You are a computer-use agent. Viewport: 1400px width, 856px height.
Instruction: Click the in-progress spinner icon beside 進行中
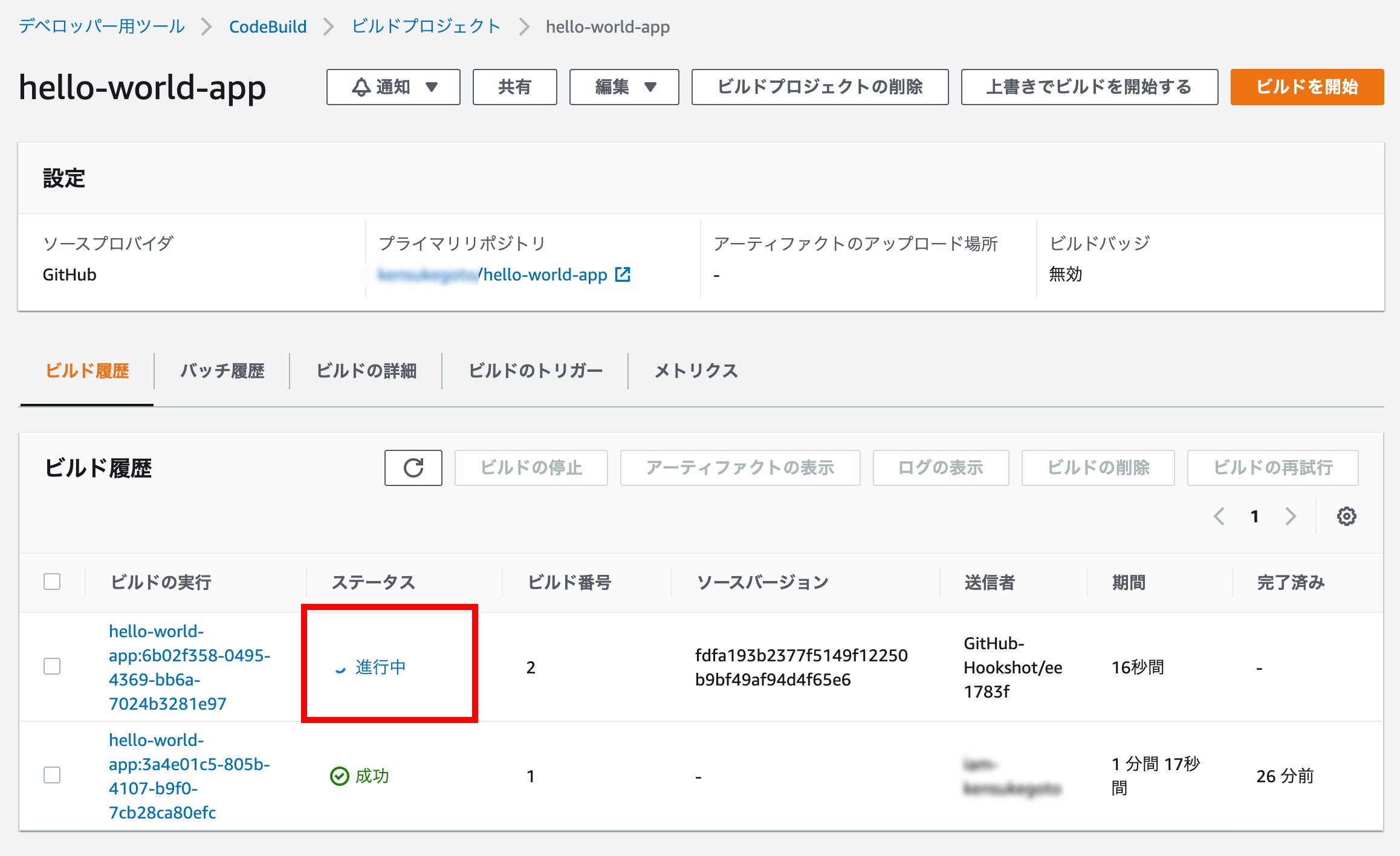[x=340, y=667]
